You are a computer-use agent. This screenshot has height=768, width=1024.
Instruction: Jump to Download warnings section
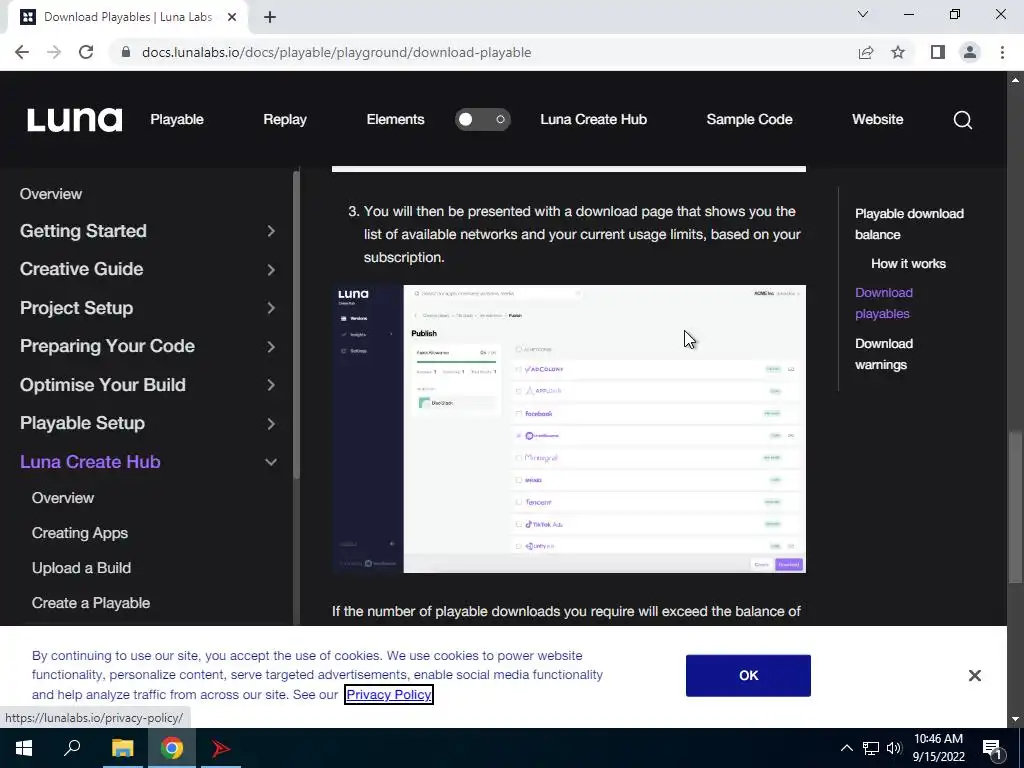pyautogui.click(x=884, y=354)
